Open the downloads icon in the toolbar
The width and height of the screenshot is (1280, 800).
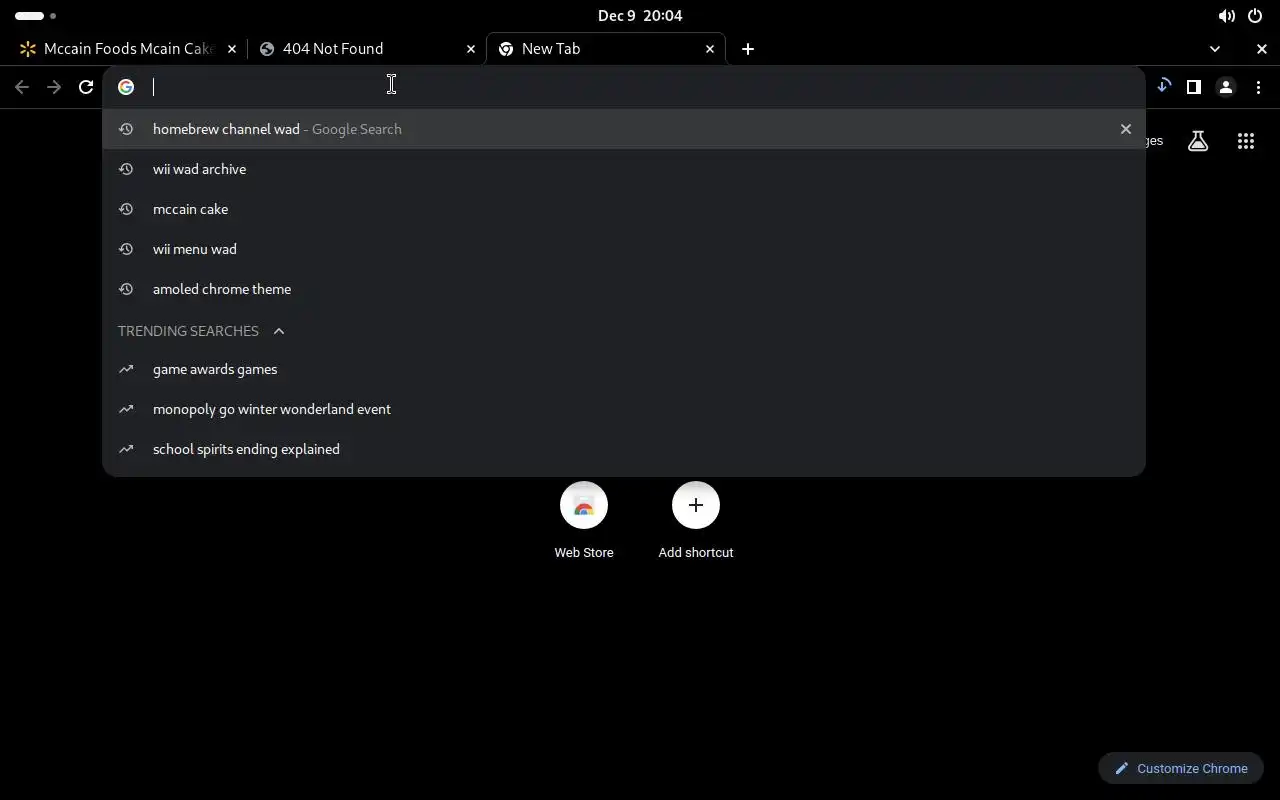point(1163,86)
